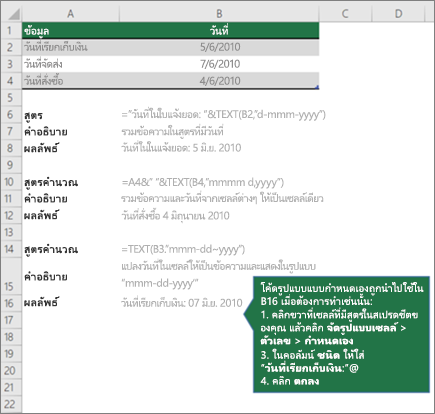Image resolution: width=435 pixels, height=414 pixels.
Task: Click result '07 มิ.ย. 2010' cell
Action: (182, 303)
